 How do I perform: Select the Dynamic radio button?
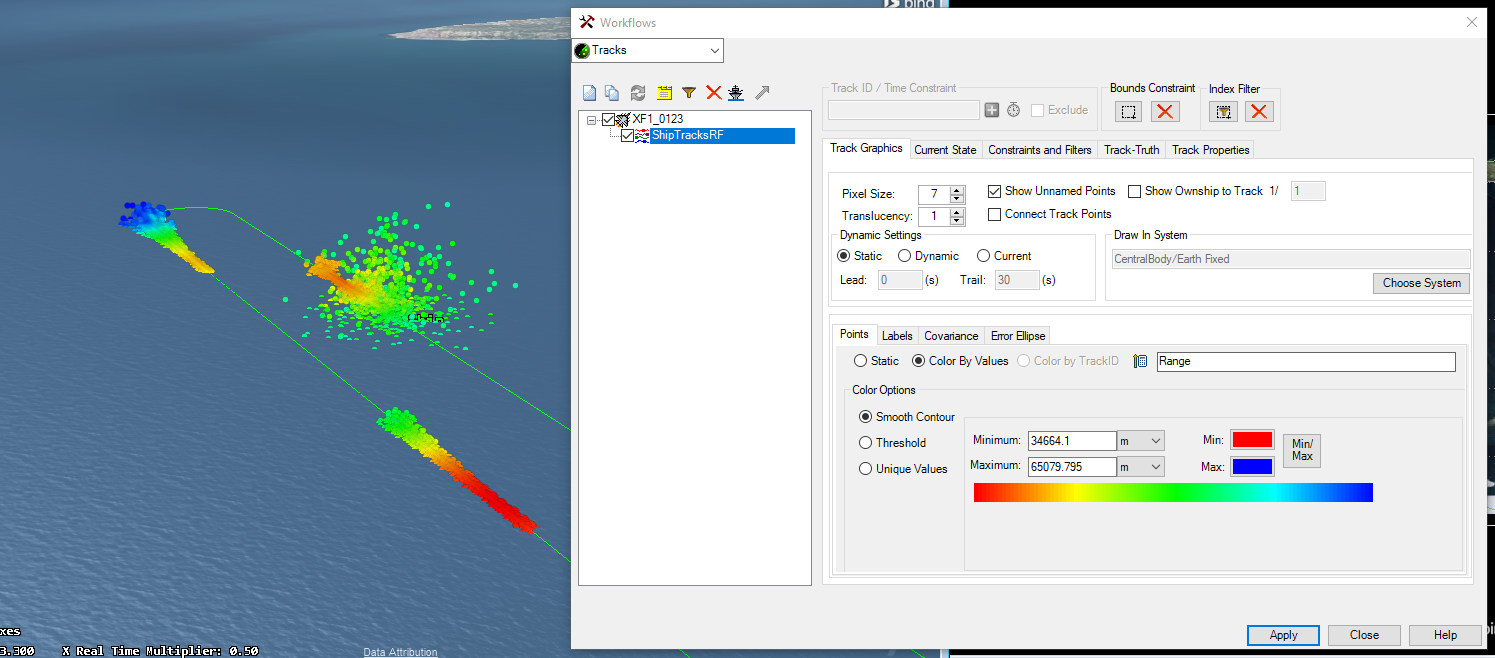905,256
